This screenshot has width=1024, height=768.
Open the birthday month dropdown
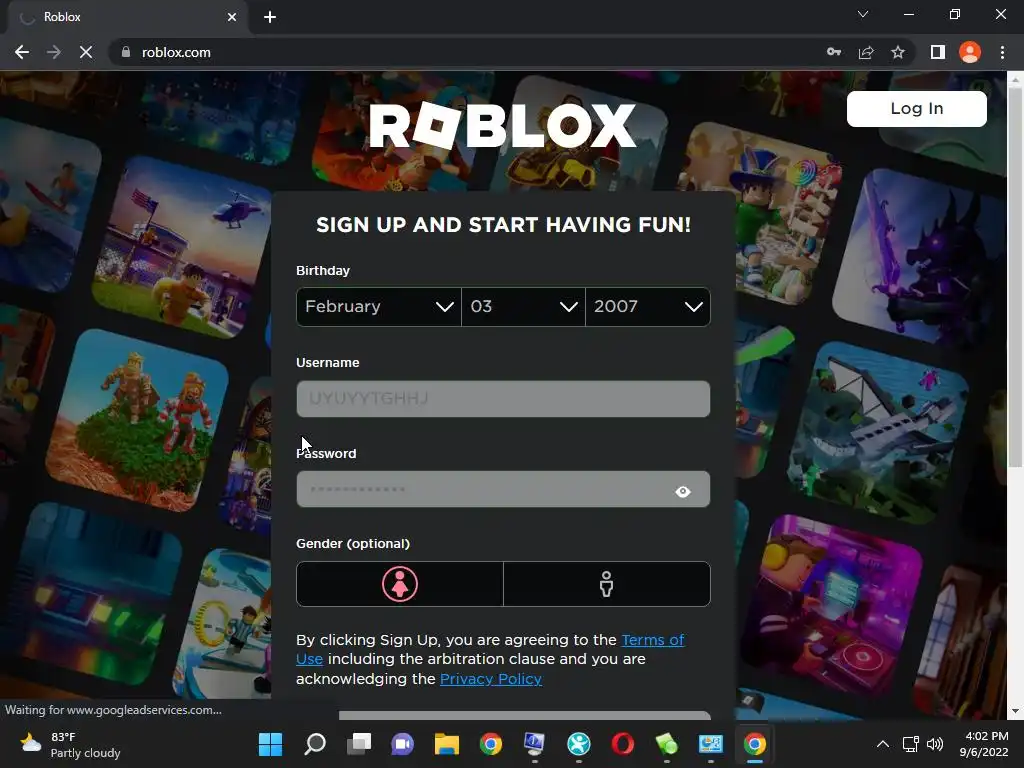tap(379, 307)
